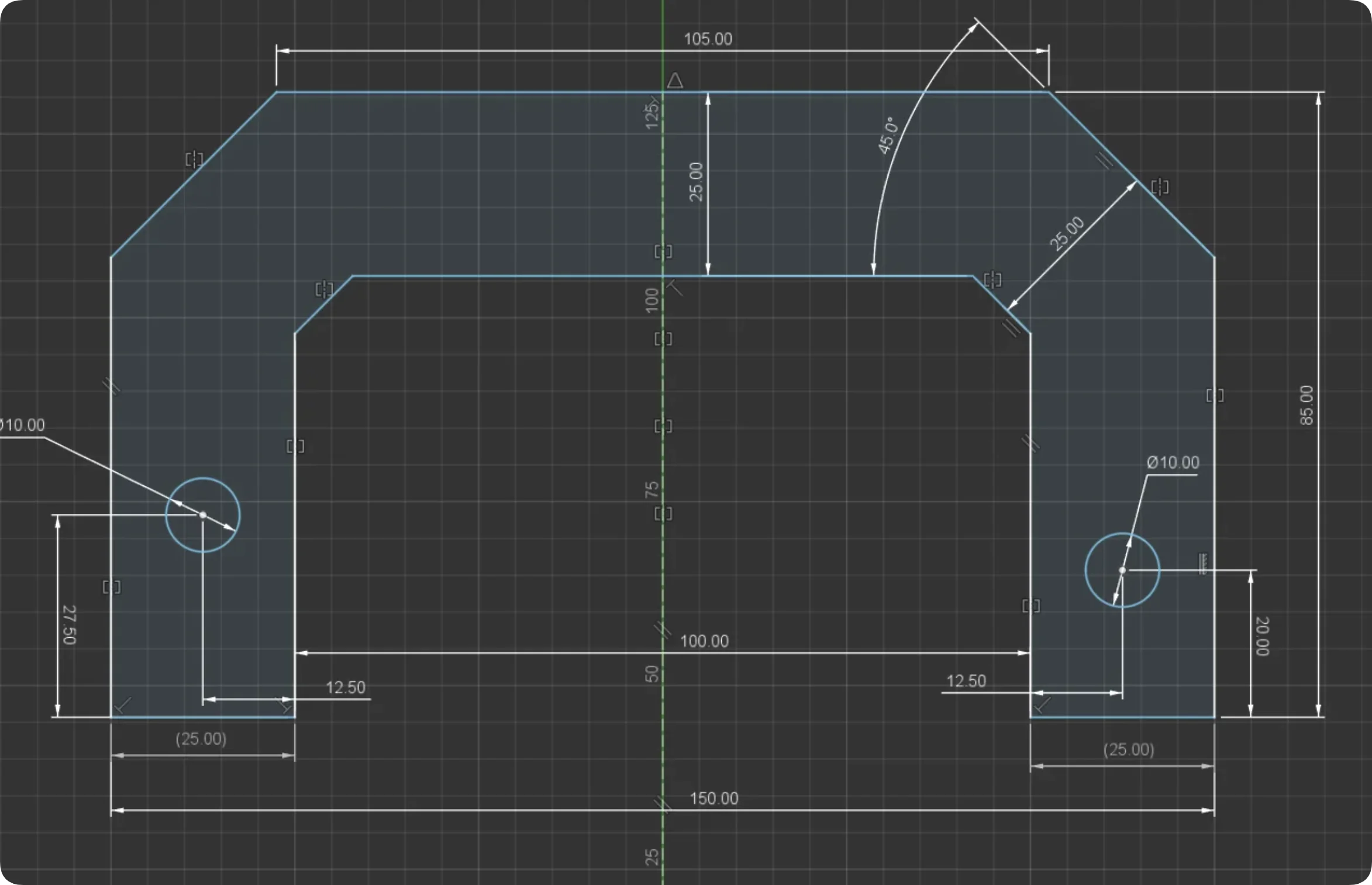The height and width of the screenshot is (885, 1372).
Task: Select the hole circle dimensioned 20.00 high
Action: (1122, 570)
